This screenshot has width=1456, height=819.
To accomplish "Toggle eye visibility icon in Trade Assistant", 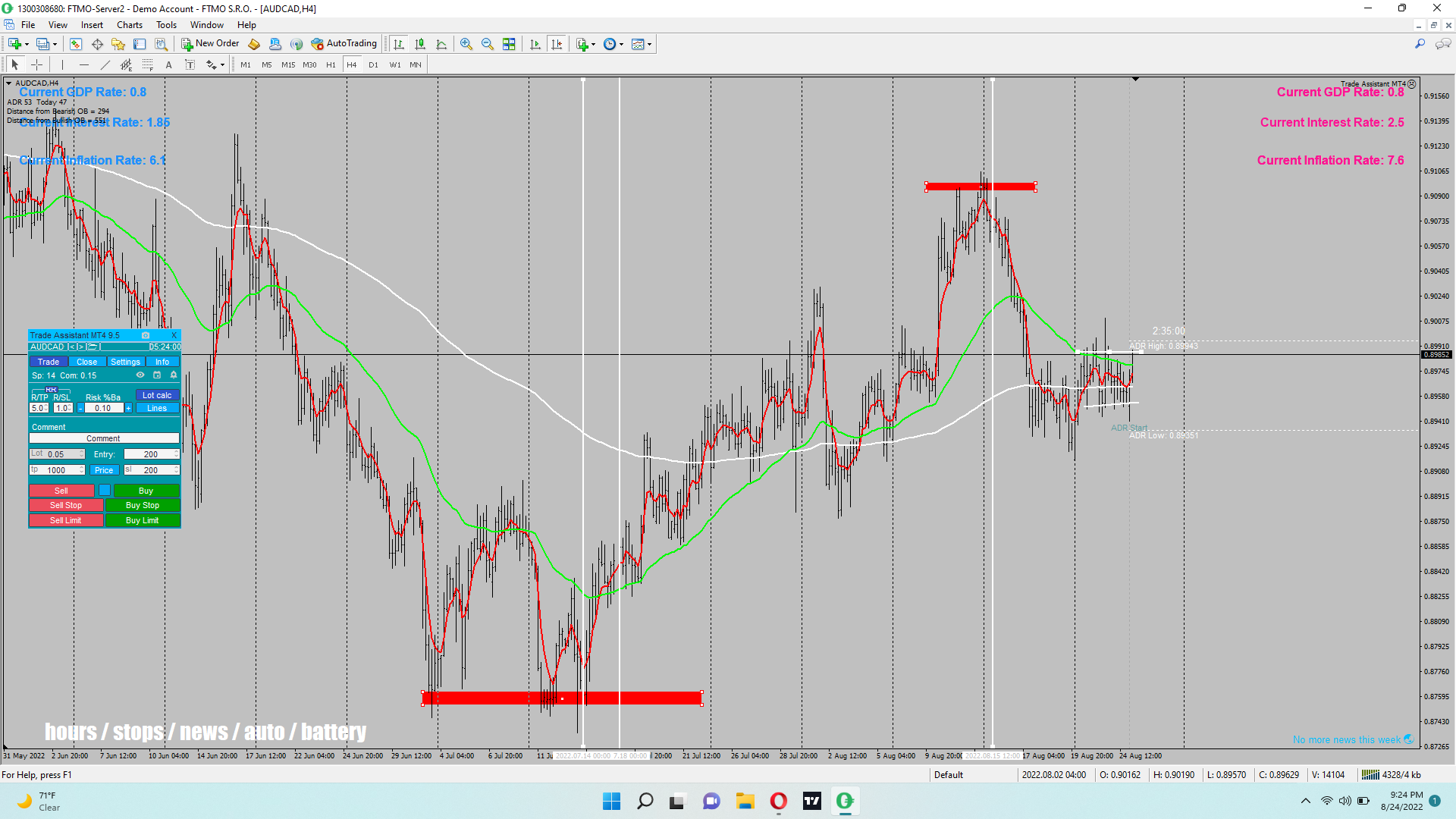I will pyautogui.click(x=140, y=375).
